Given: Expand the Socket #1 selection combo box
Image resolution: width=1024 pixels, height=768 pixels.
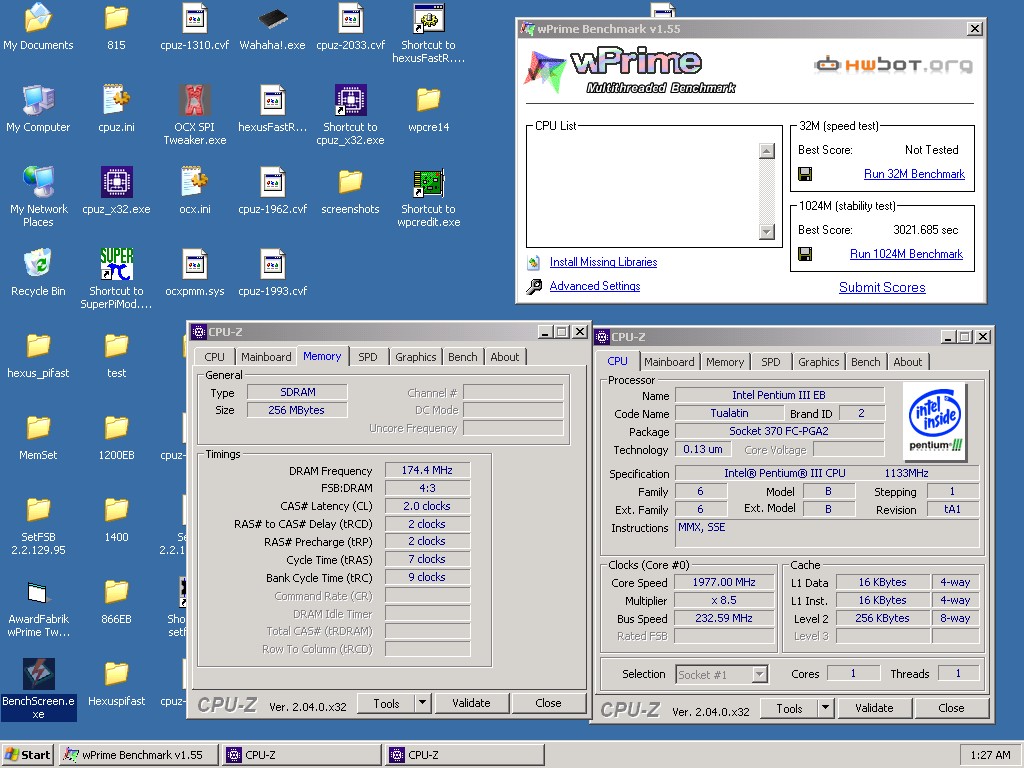Looking at the screenshot, I should [759, 674].
